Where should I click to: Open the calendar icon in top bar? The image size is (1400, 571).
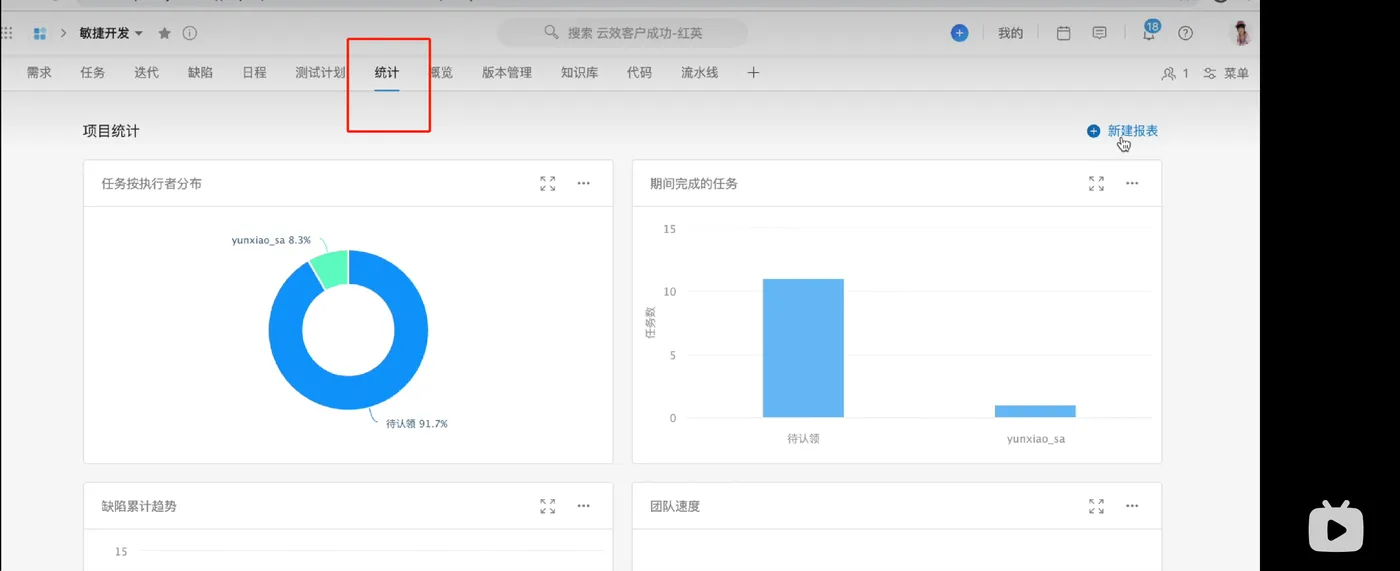coord(1064,33)
